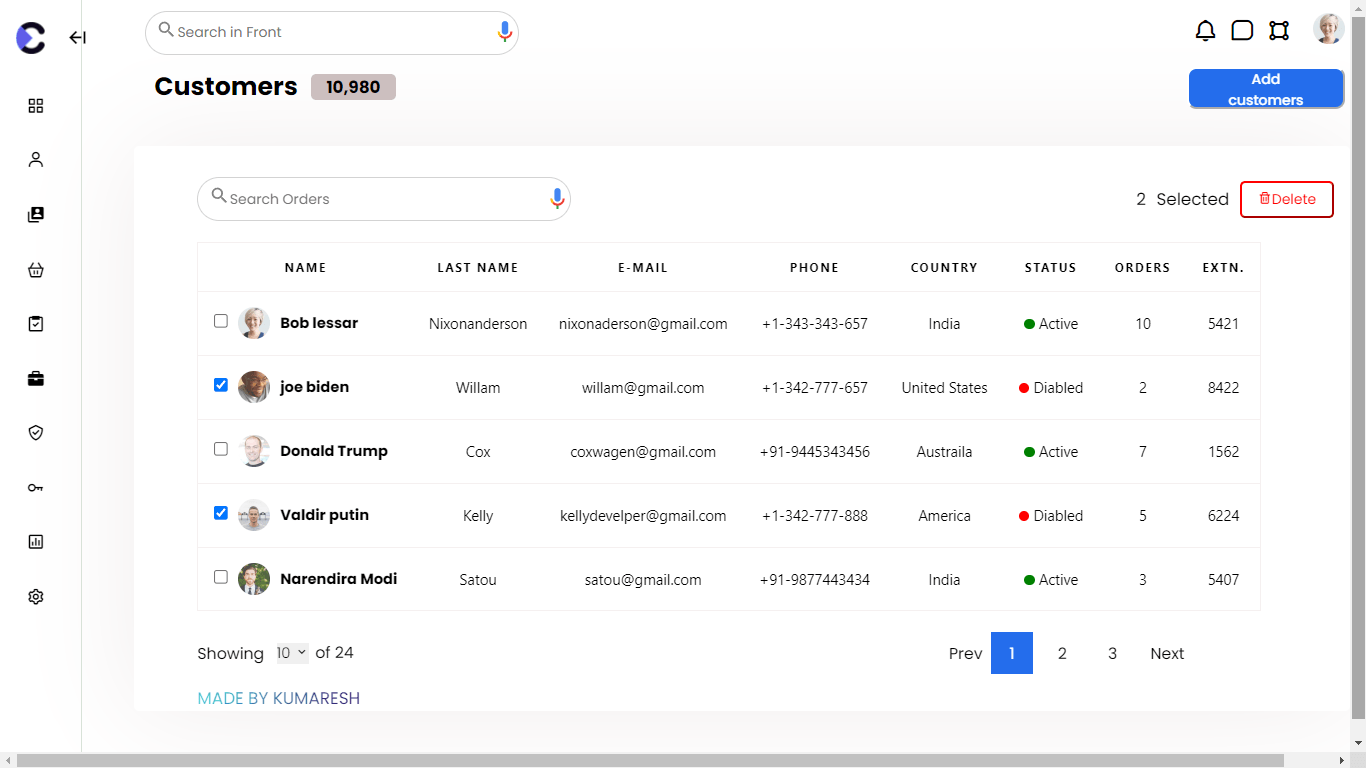Click last name Nixonanderson
Screen dimensions: 1366x768
pyautogui.click(x=478, y=324)
